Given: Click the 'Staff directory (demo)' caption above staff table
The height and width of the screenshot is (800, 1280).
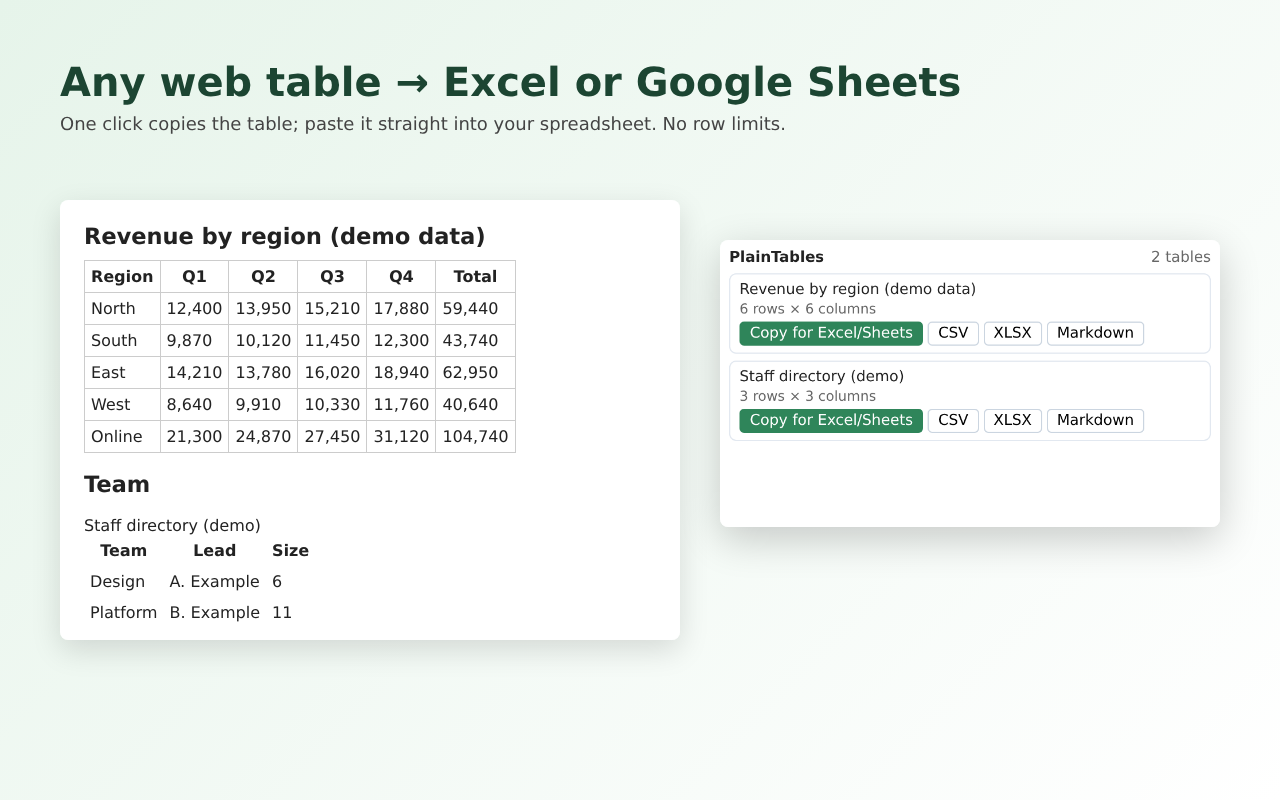Looking at the screenshot, I should click(x=172, y=526).
